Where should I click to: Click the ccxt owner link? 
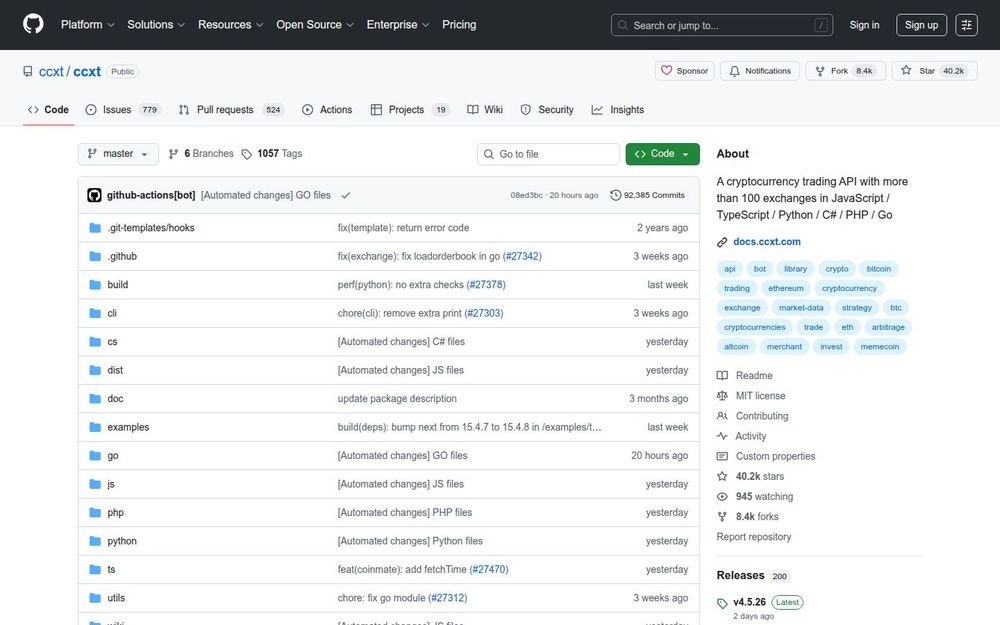[x=51, y=71]
